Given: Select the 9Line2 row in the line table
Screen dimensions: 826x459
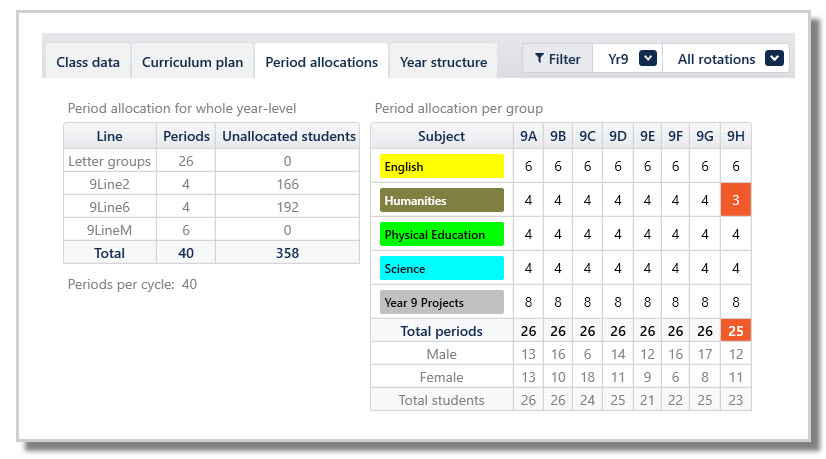Looking at the screenshot, I should [110, 184].
